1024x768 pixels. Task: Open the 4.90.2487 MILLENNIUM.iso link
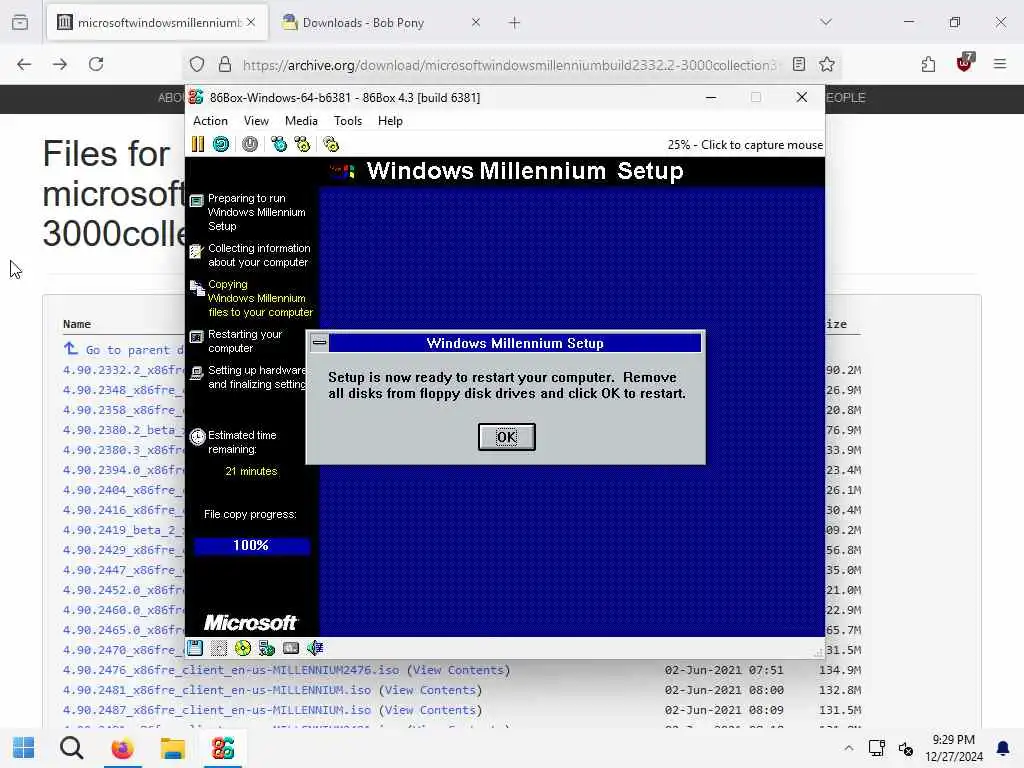point(217,710)
